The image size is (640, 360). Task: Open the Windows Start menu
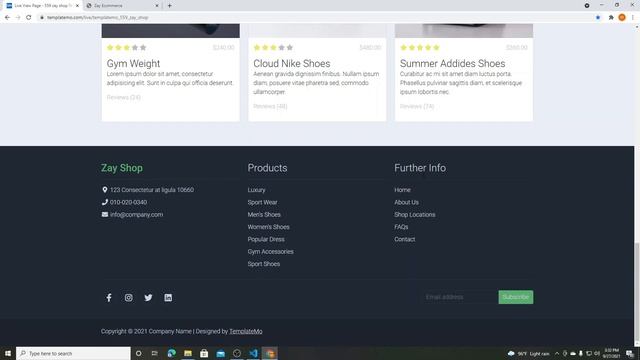click(x=8, y=353)
